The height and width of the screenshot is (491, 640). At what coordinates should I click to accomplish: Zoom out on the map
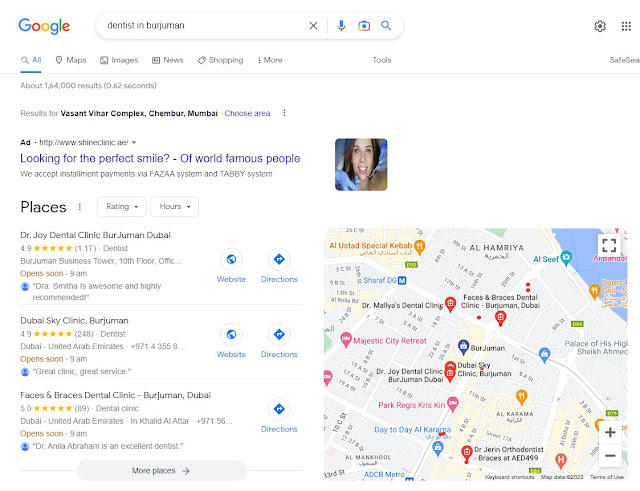pyautogui.click(x=610, y=455)
